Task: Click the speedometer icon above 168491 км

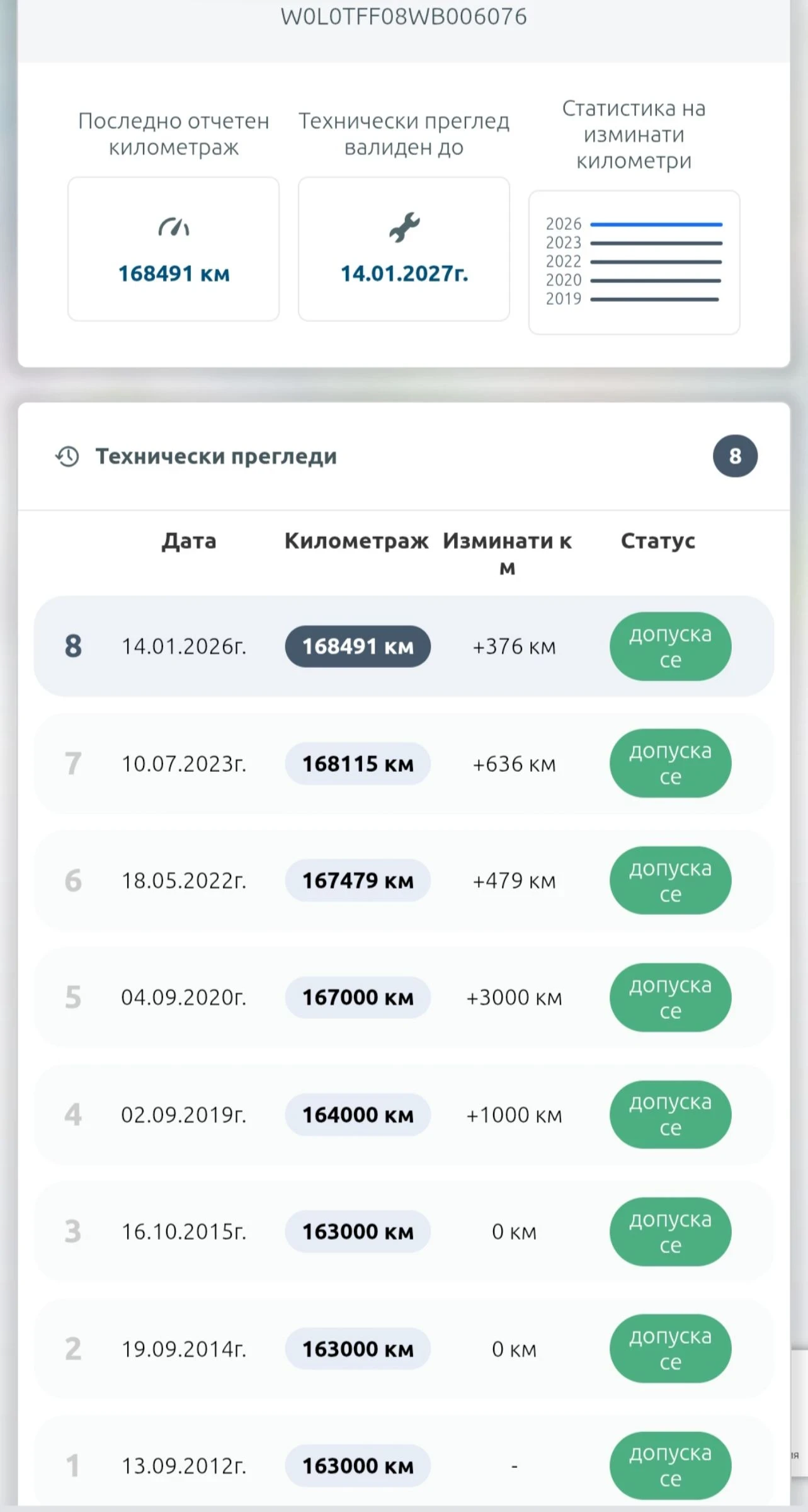Action: point(174,227)
